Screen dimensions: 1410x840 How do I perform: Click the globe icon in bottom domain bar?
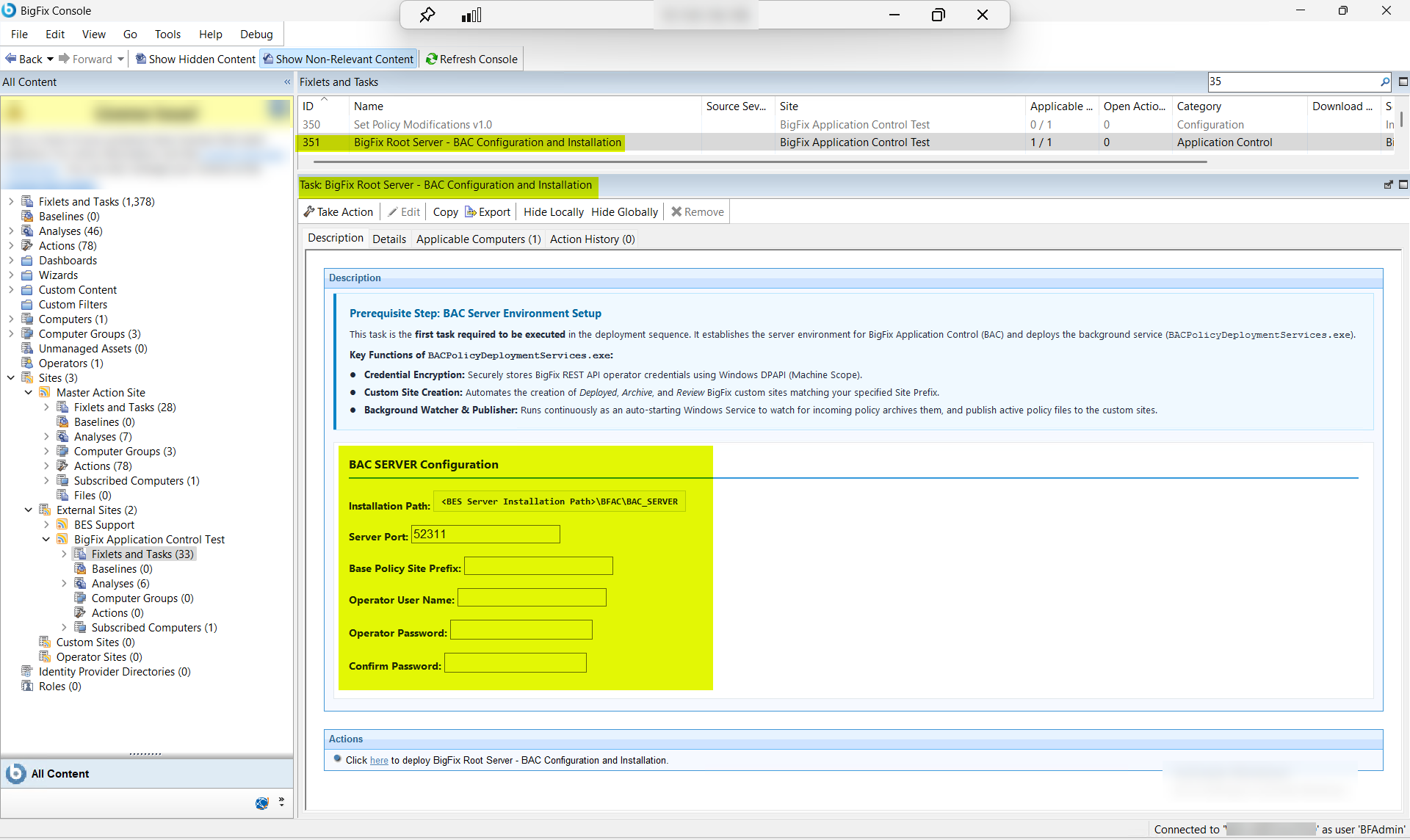pyautogui.click(x=262, y=803)
